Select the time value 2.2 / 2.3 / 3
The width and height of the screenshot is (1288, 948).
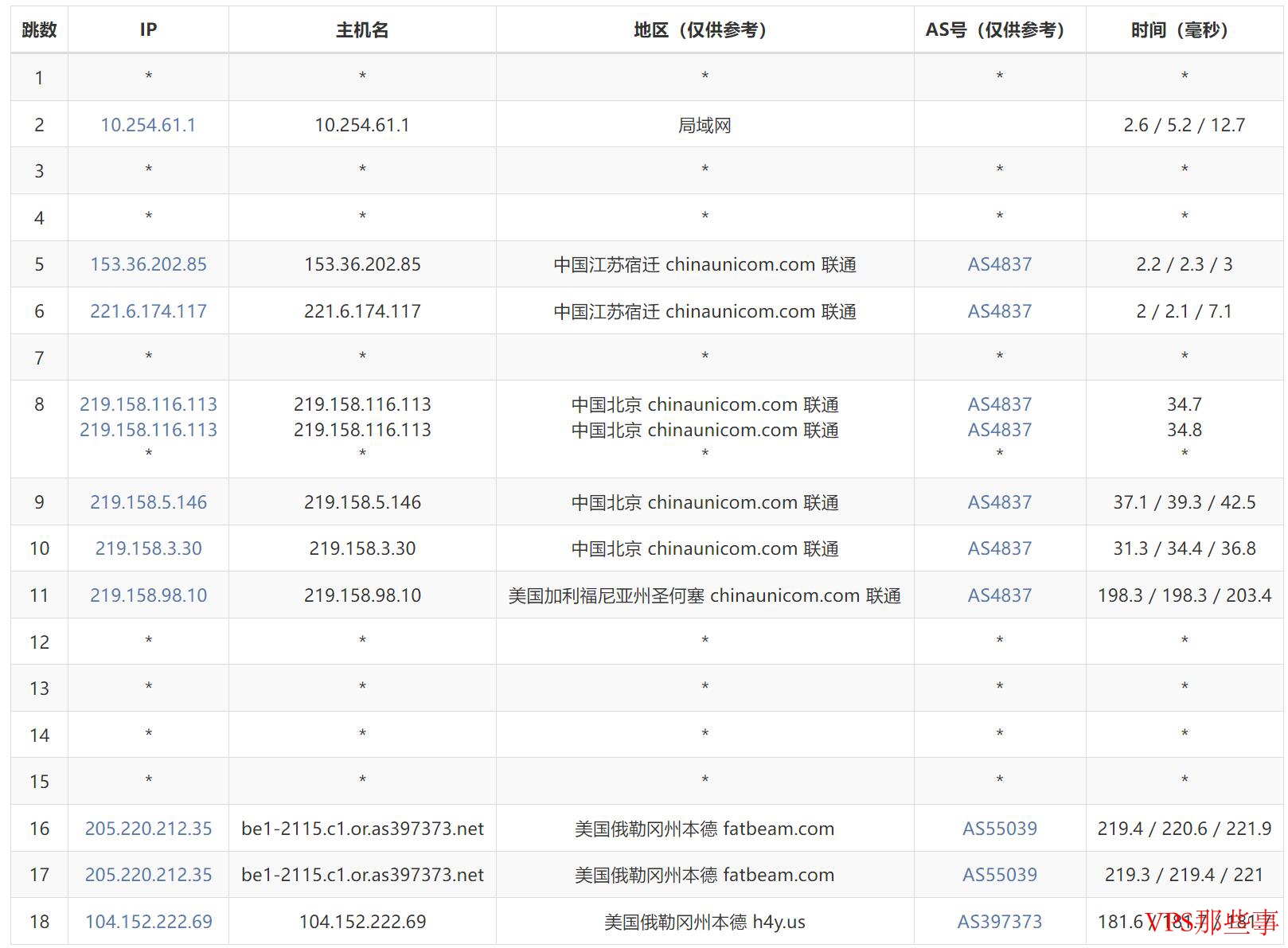tap(1184, 264)
